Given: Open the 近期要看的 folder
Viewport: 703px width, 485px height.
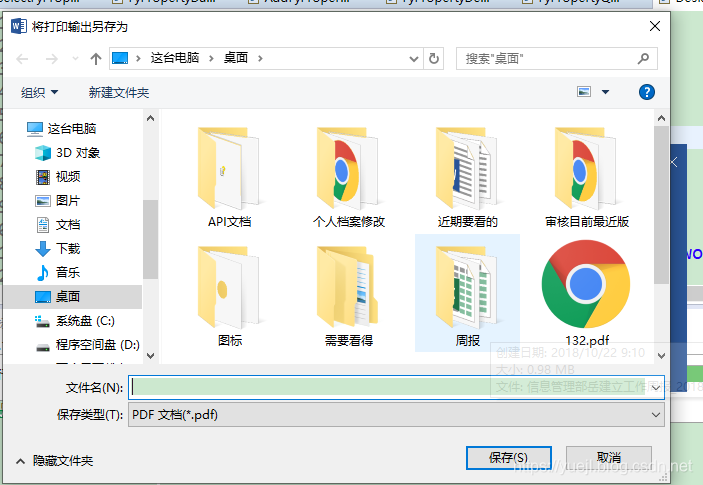Looking at the screenshot, I should [467, 178].
